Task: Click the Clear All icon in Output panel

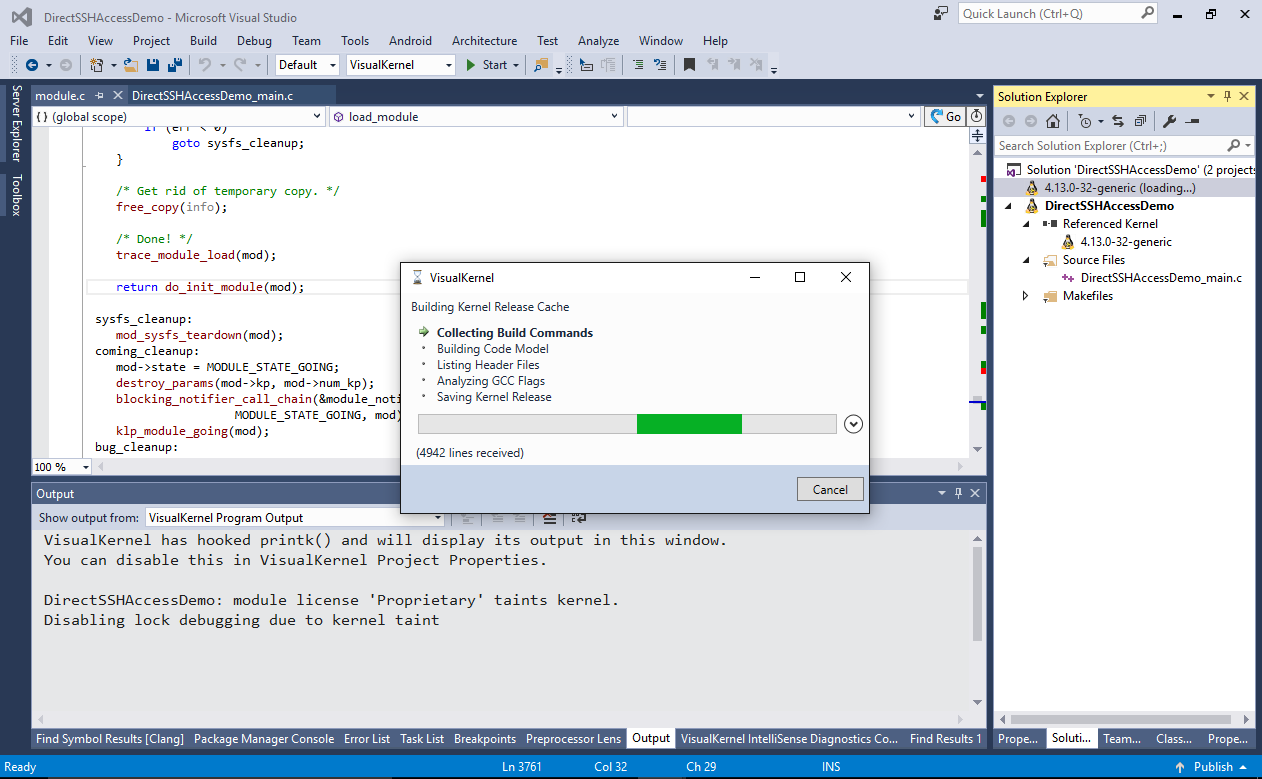Action: point(549,518)
